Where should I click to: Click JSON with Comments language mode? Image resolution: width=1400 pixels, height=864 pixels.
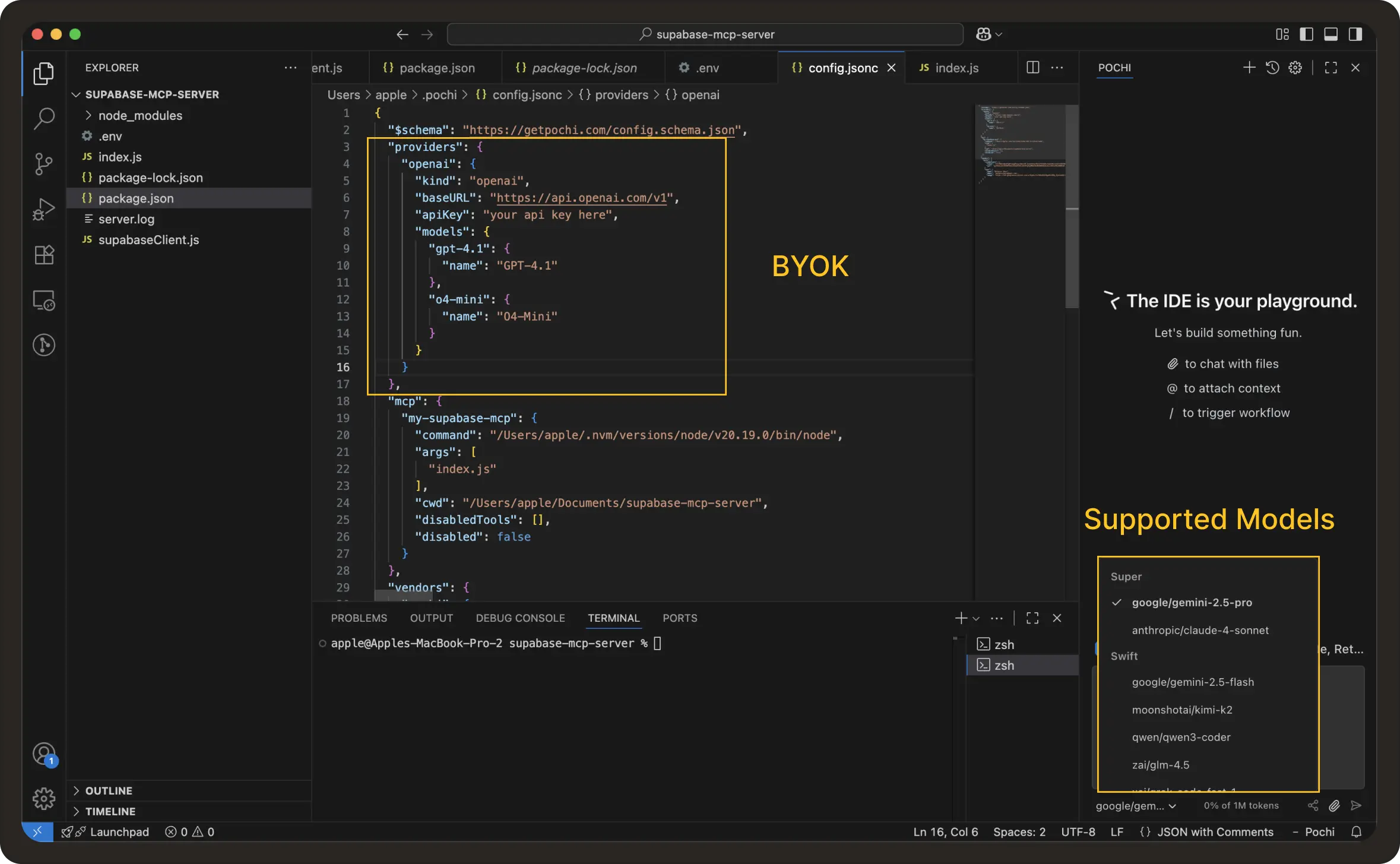1215,832
